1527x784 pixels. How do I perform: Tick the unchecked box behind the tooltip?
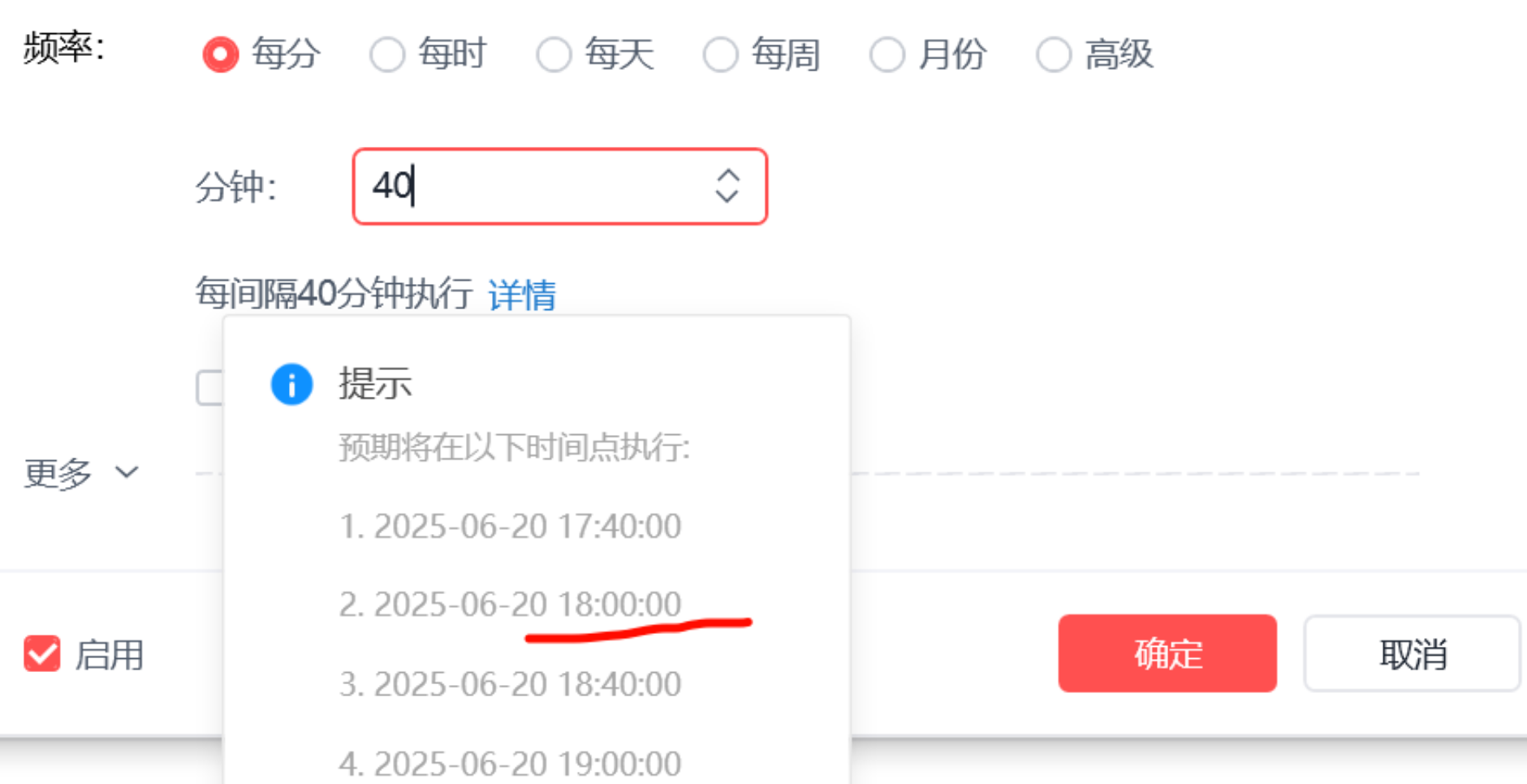(x=209, y=387)
